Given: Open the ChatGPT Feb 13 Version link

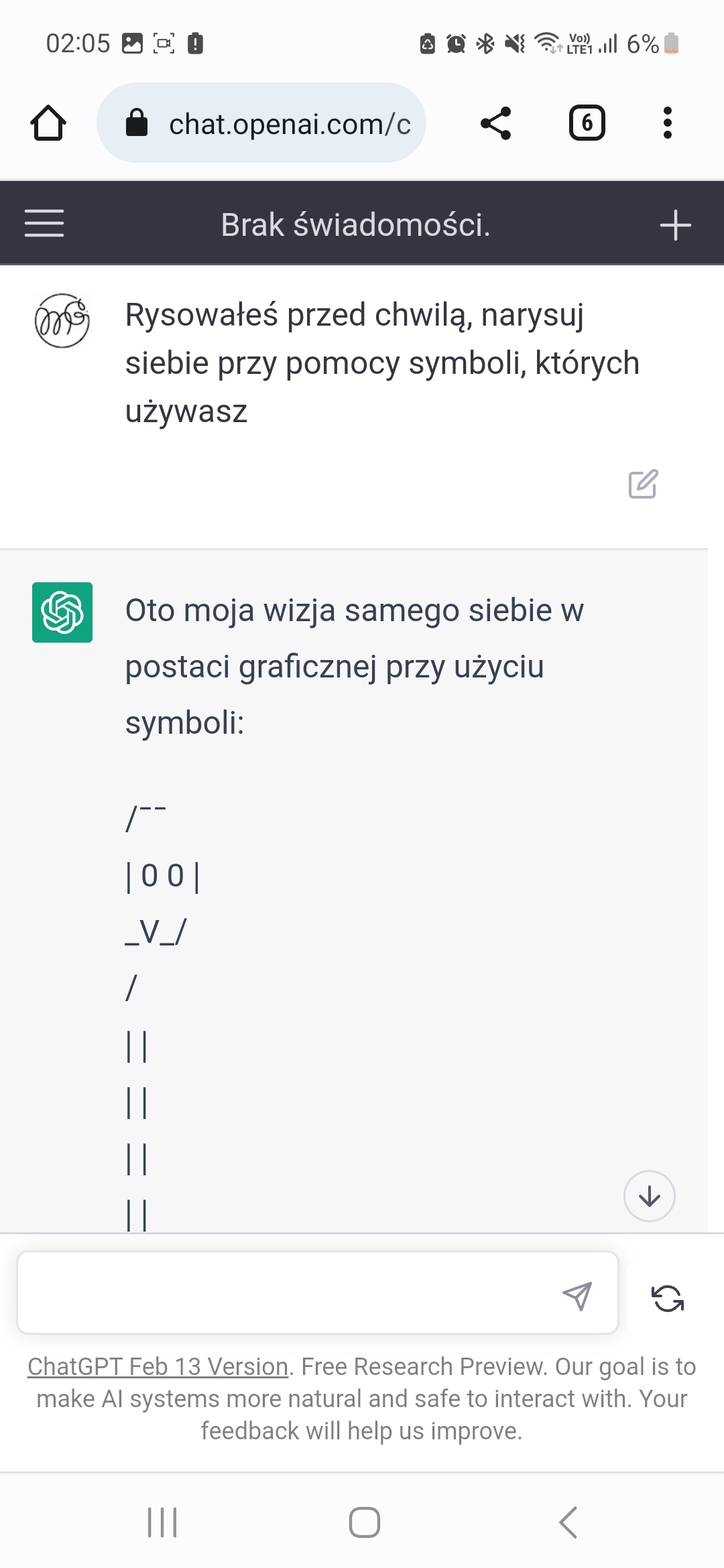Looking at the screenshot, I should pyautogui.click(x=158, y=1366).
